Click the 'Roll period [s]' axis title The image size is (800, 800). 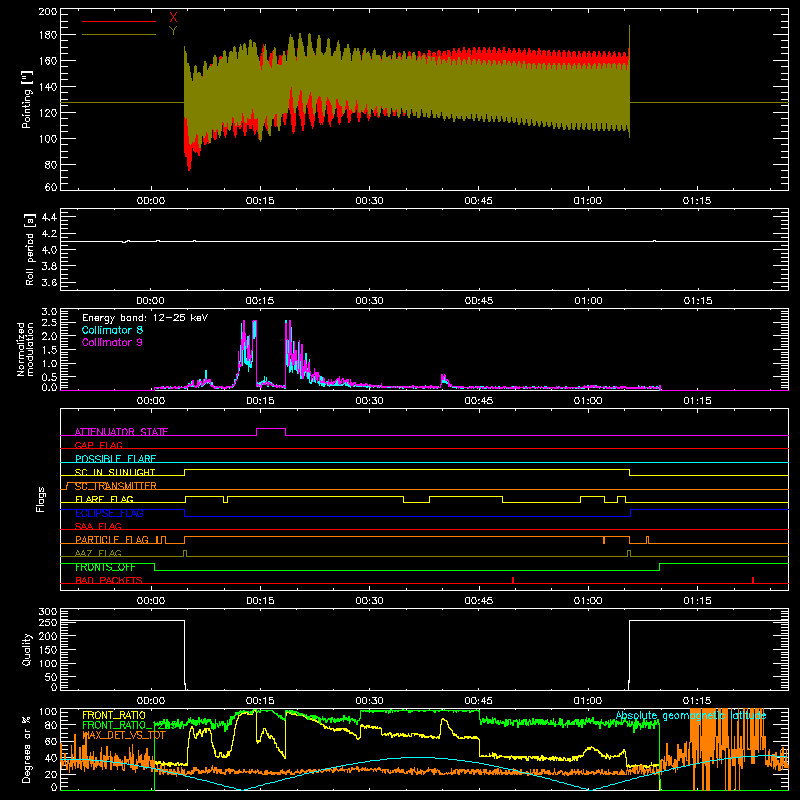pyautogui.click(x=29, y=249)
